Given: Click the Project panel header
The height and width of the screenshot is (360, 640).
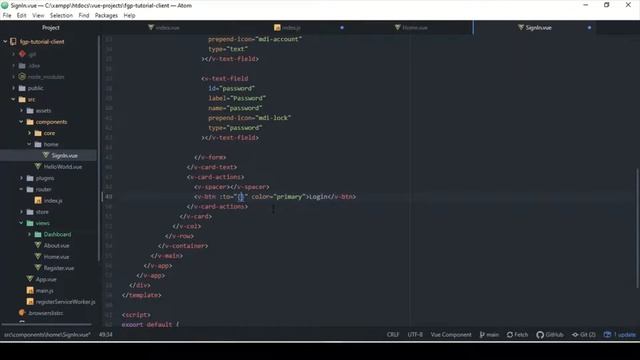Looking at the screenshot, I should click(x=51, y=27).
